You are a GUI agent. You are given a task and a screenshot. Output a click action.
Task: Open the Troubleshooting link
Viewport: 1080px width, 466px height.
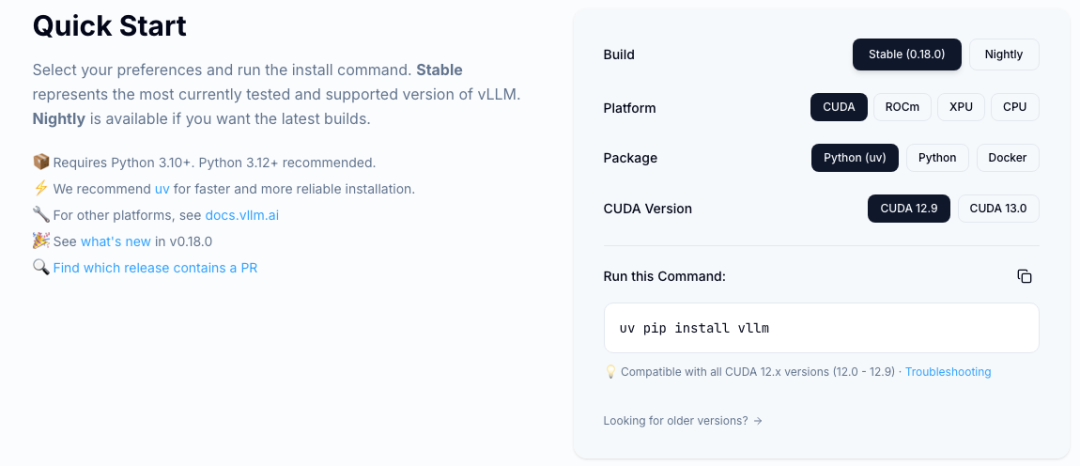point(948,372)
